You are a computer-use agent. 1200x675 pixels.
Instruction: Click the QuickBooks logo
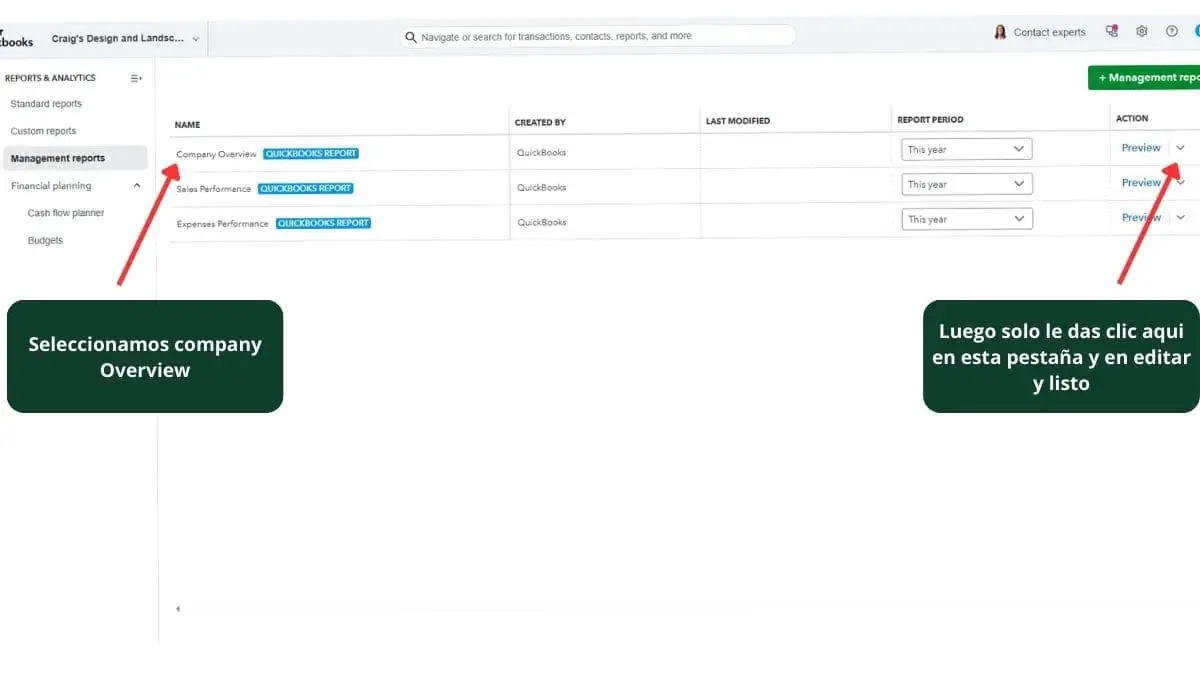[x=16, y=38]
